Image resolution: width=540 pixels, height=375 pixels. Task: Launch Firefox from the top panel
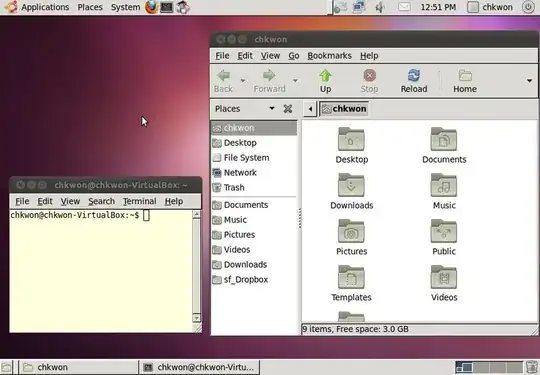point(151,7)
